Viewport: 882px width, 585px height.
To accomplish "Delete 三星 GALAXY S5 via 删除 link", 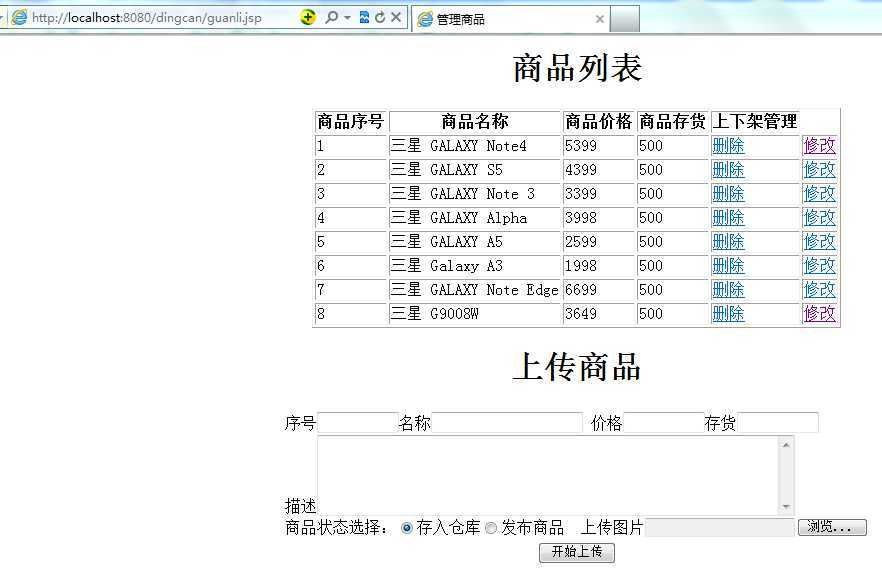I will 728,170.
